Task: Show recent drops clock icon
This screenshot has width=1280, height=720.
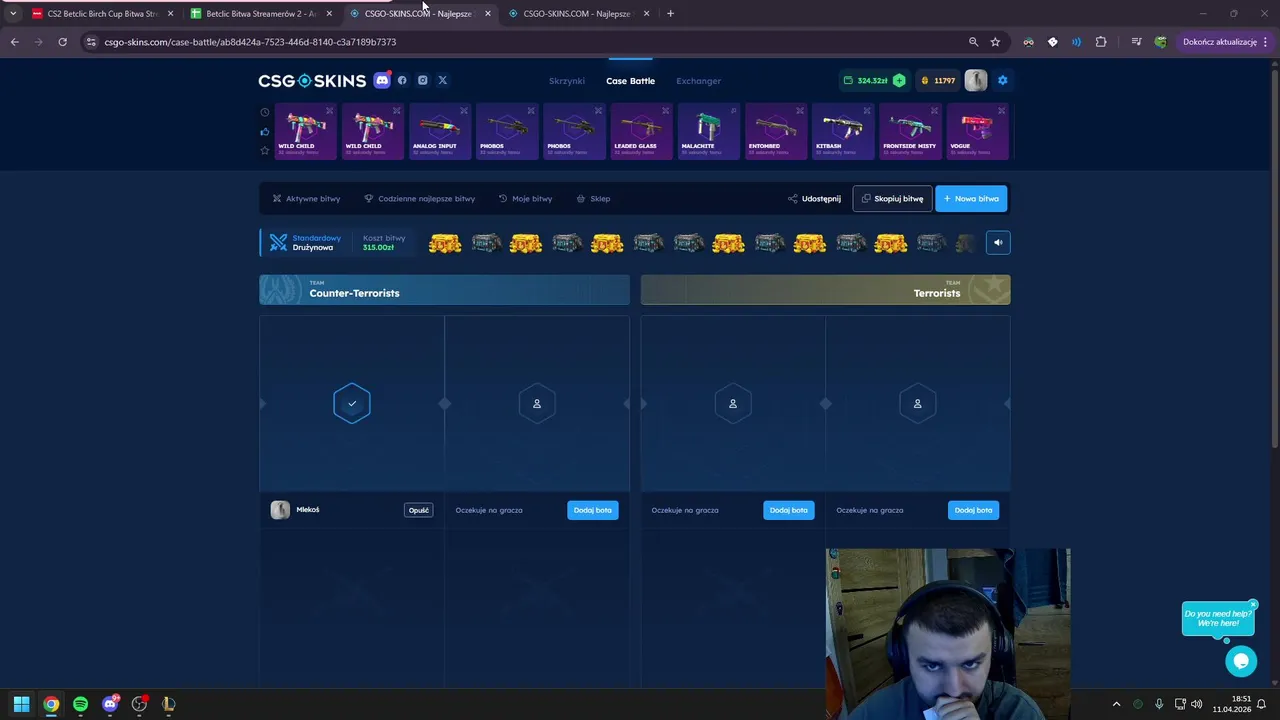Action: pyautogui.click(x=265, y=112)
